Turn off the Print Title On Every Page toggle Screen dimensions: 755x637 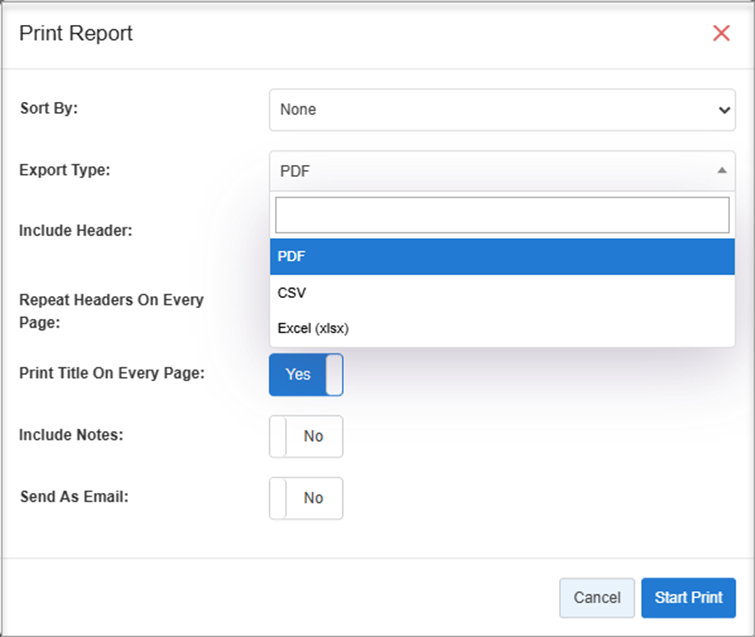306,374
